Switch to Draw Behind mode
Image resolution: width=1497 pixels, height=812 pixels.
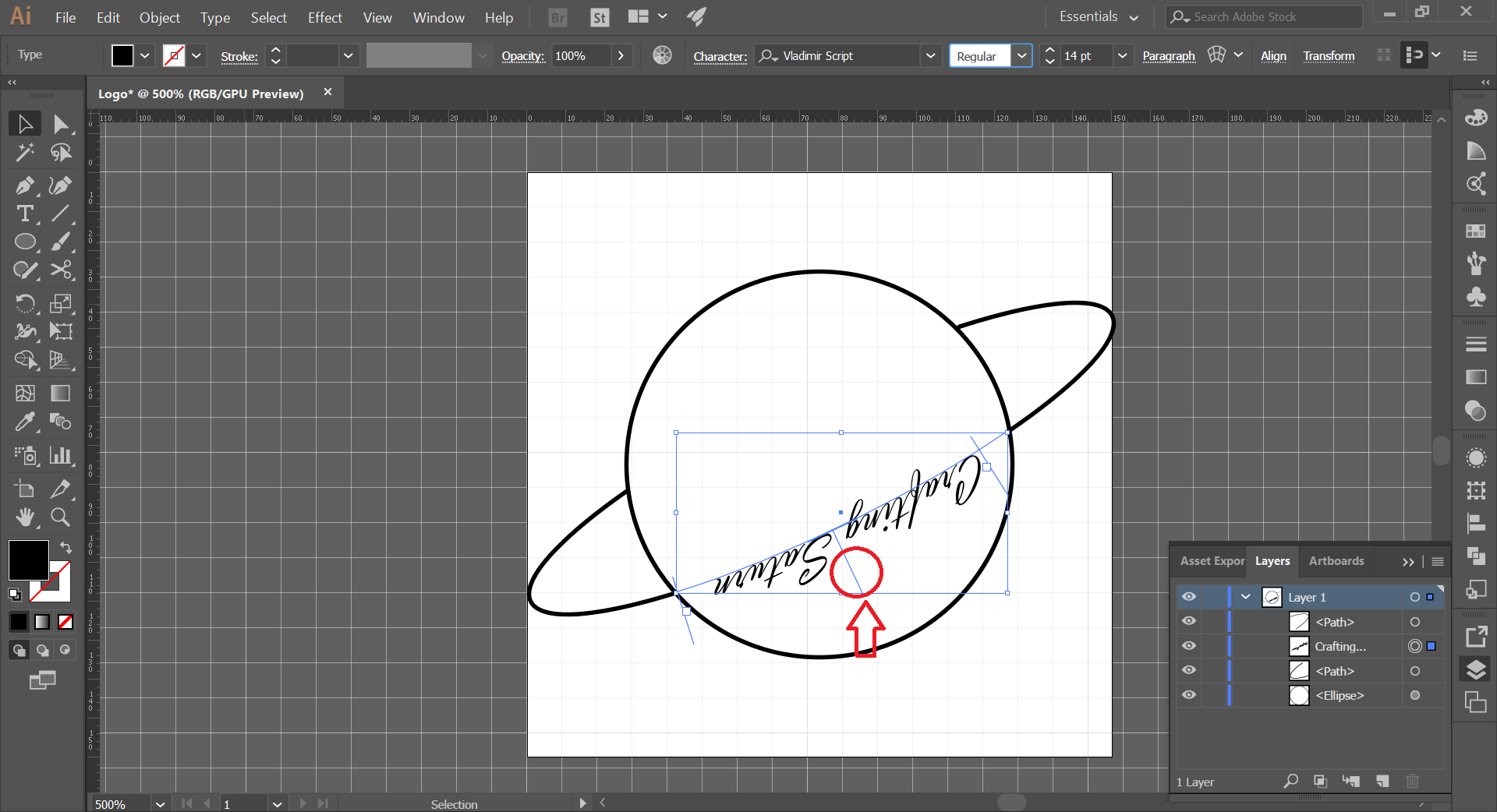[43, 650]
